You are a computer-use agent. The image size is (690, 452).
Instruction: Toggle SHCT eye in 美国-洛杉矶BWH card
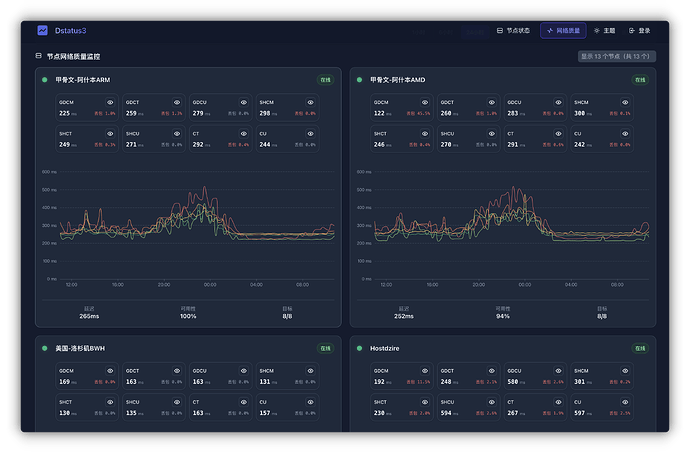(x=110, y=402)
